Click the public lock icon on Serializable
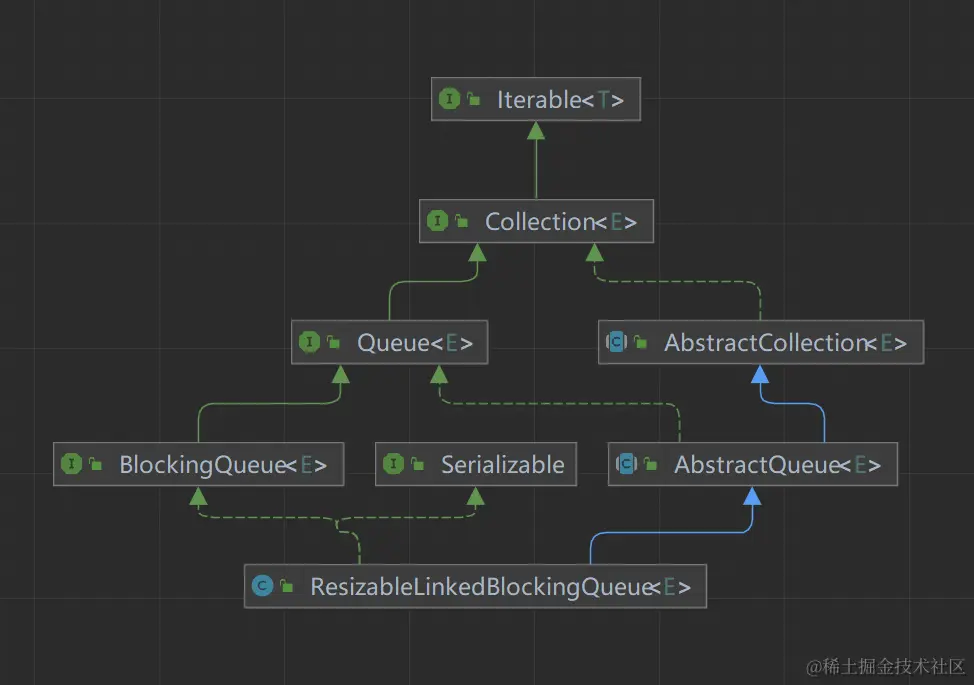The height and width of the screenshot is (685, 974). pos(417,463)
